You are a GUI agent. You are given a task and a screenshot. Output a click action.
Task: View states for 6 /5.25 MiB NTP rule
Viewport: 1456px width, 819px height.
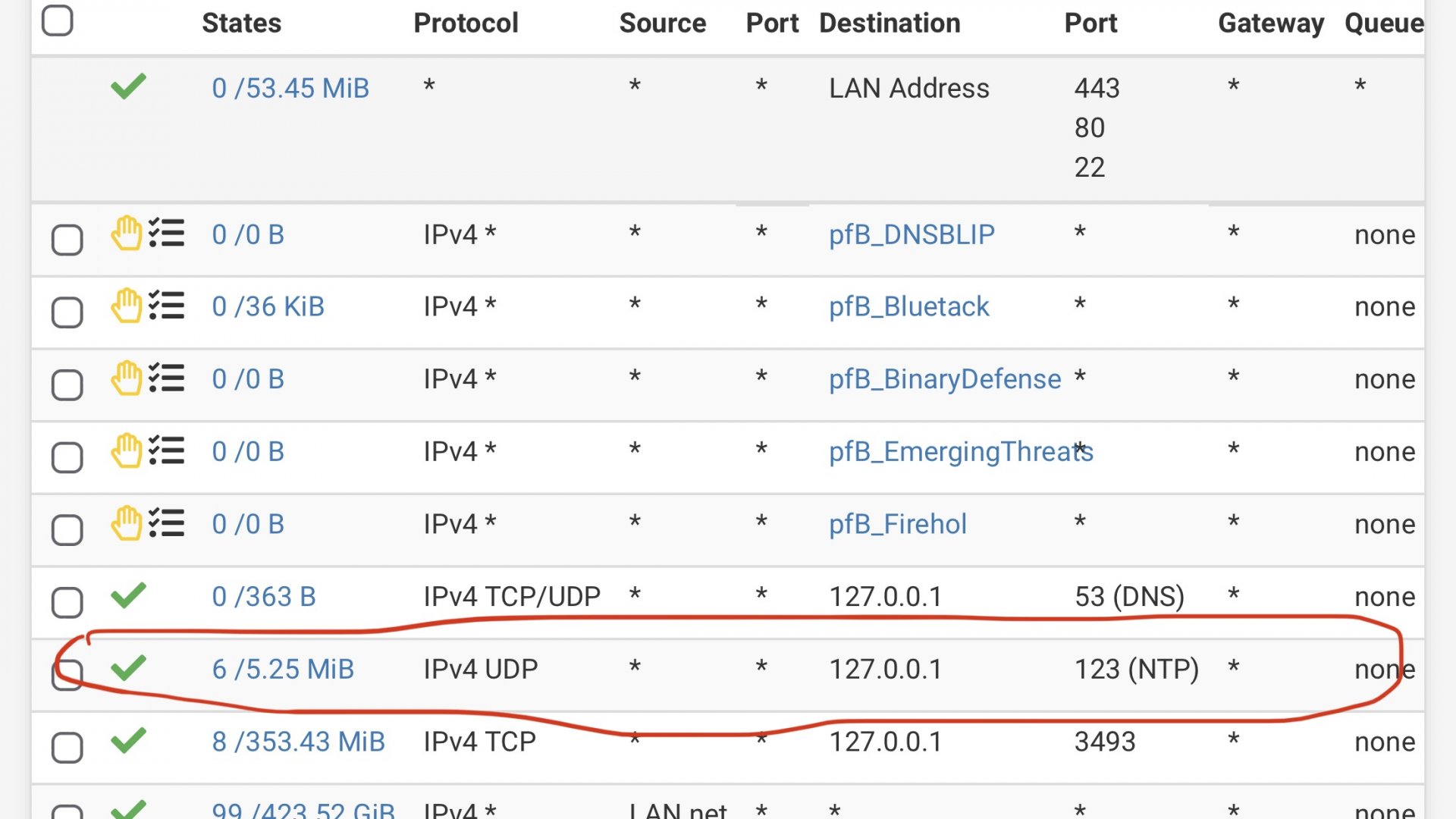point(283,669)
